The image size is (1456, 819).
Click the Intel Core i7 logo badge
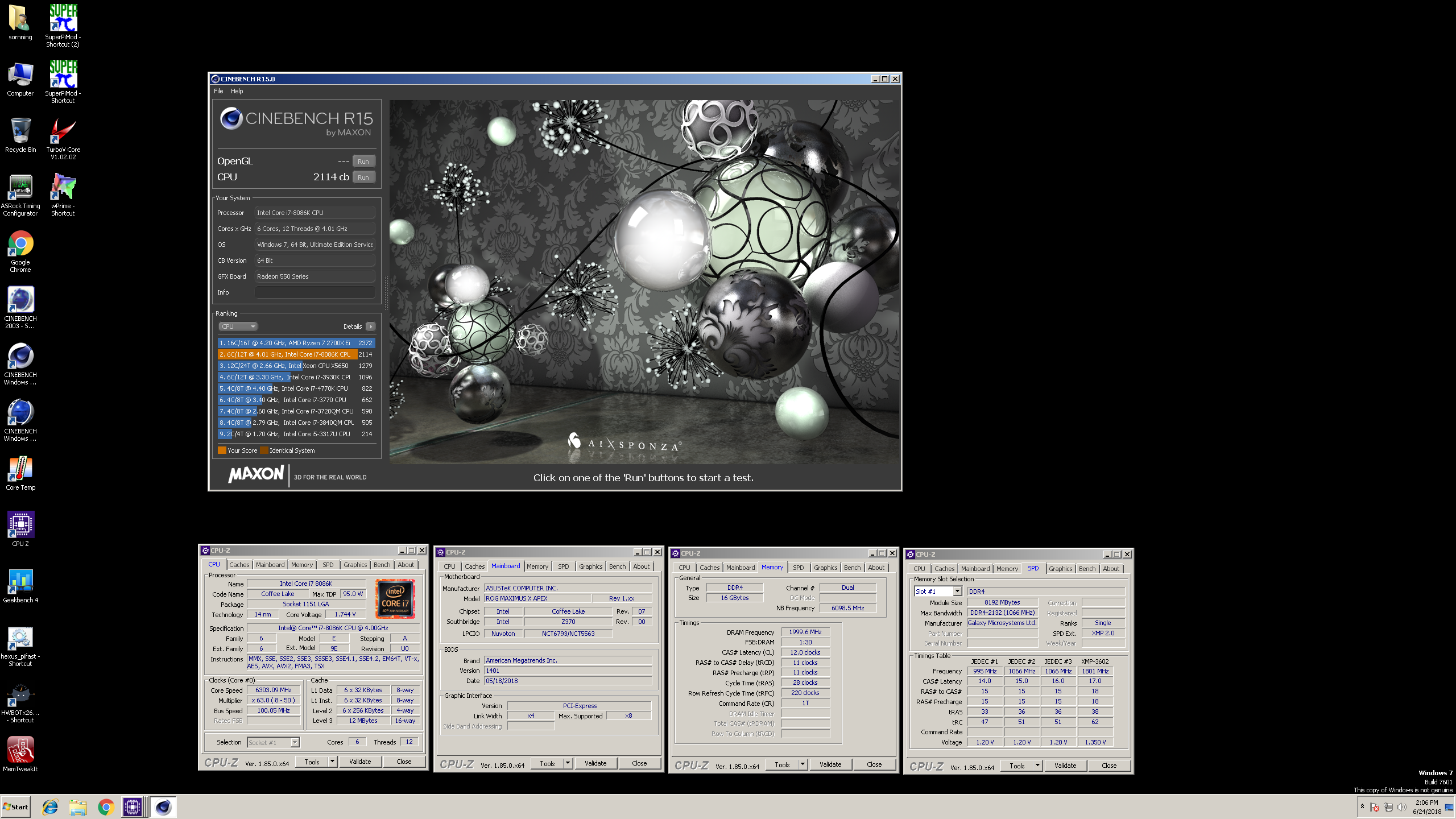(x=395, y=598)
